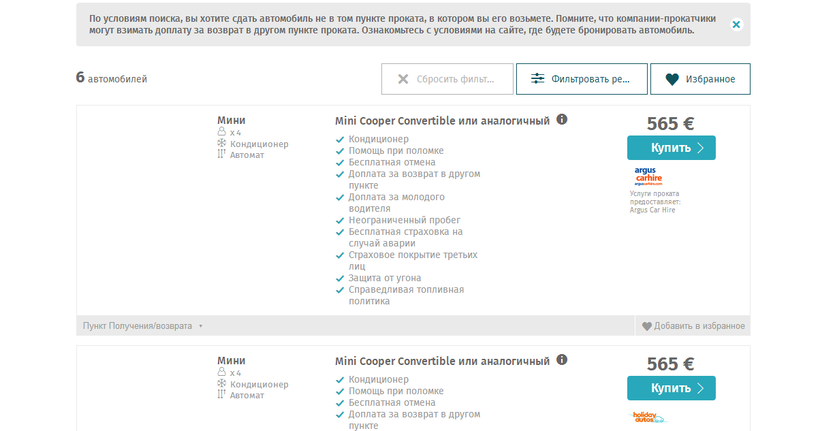This screenshot has width=820, height=431.
Task: Add the first car to favorites
Action: pos(693,326)
